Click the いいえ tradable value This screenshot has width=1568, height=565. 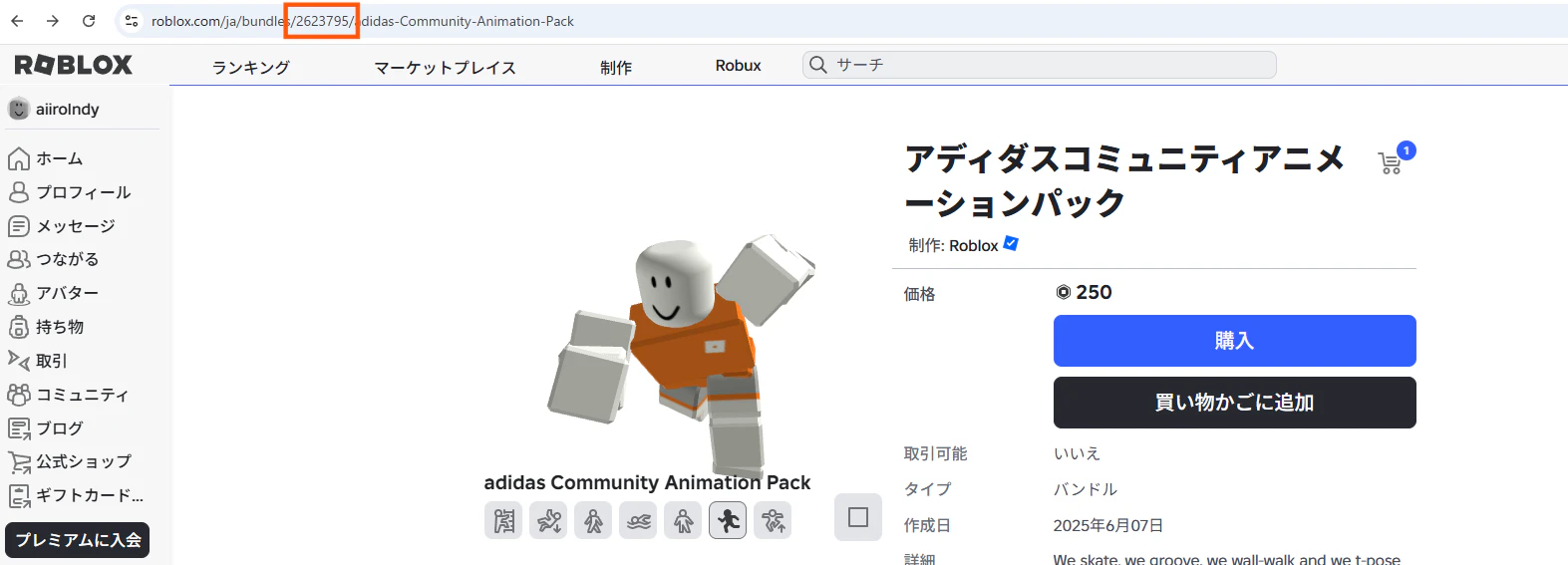pos(1077,453)
